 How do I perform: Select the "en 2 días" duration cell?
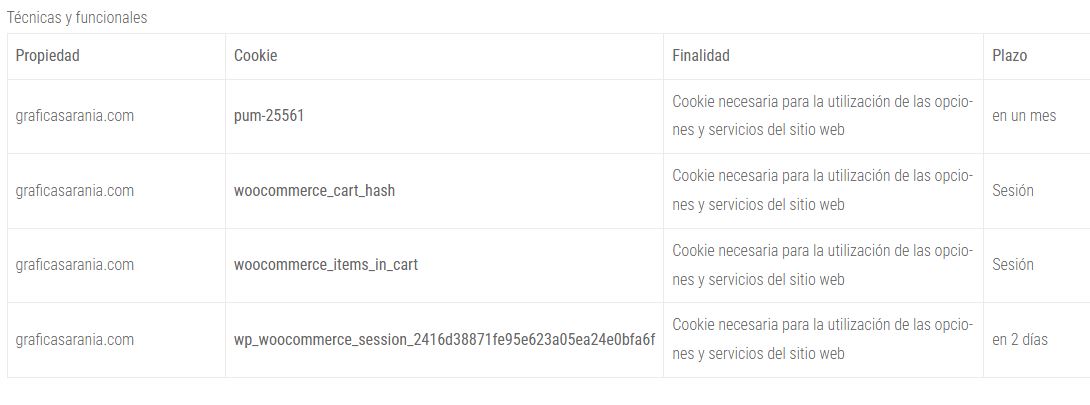(1020, 340)
